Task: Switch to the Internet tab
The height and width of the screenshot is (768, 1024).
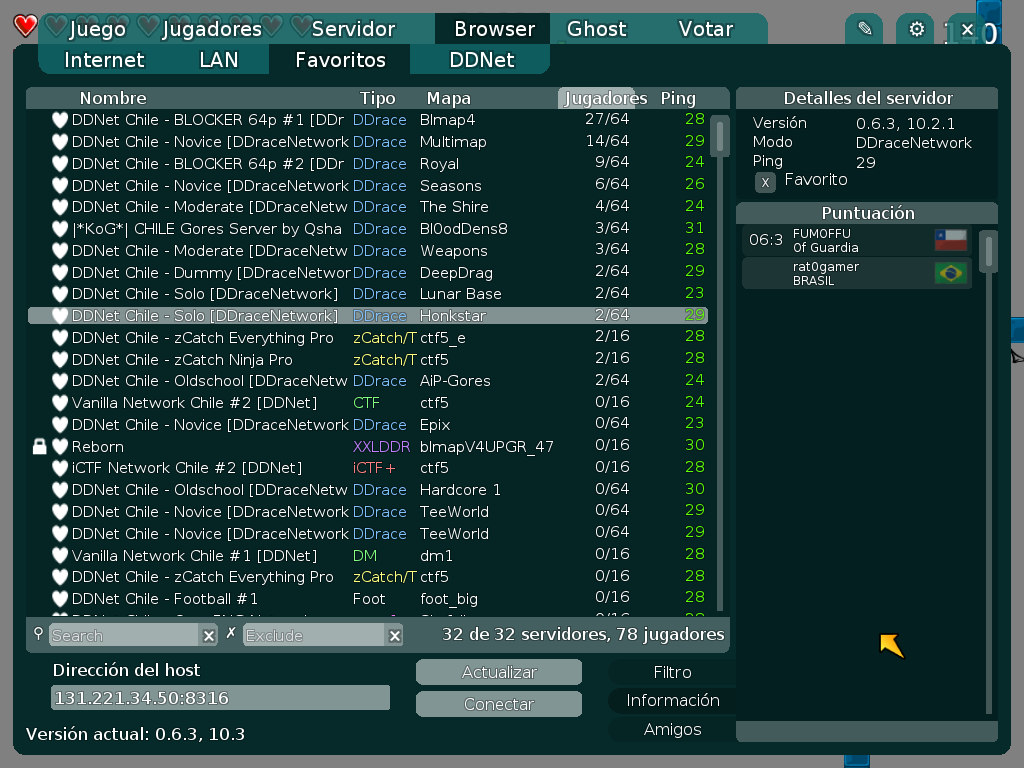Action: 104,59
